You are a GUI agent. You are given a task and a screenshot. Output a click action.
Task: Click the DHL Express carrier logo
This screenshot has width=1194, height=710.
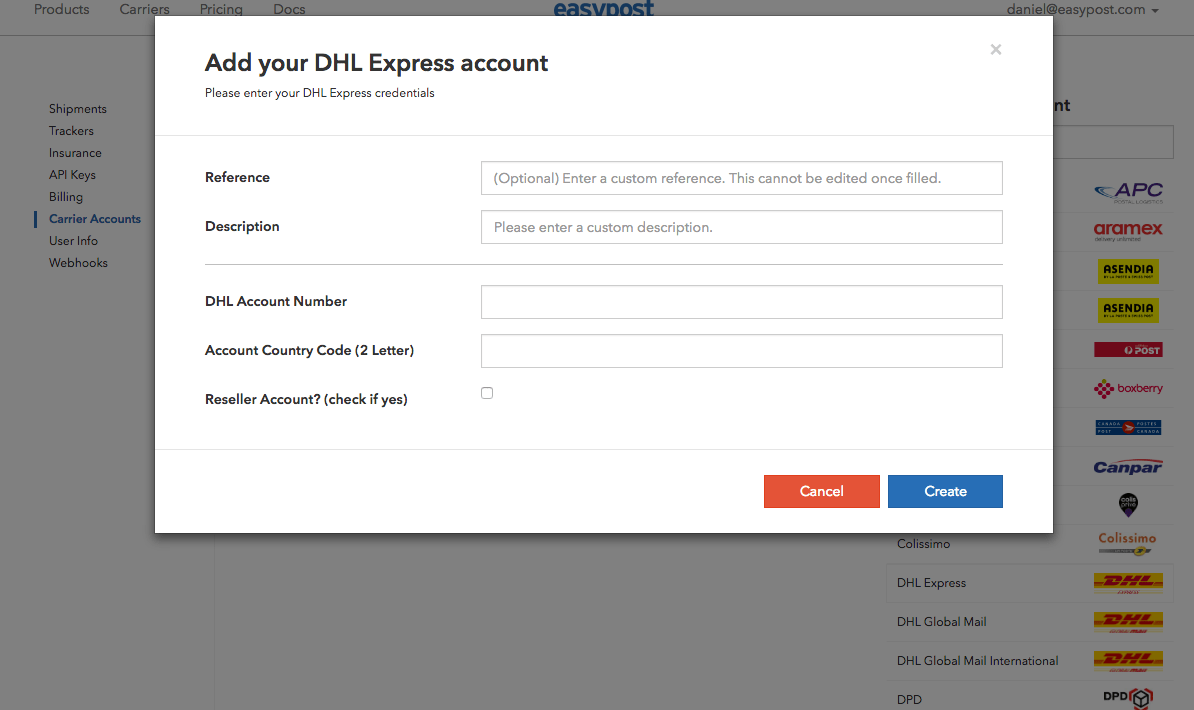1129,583
